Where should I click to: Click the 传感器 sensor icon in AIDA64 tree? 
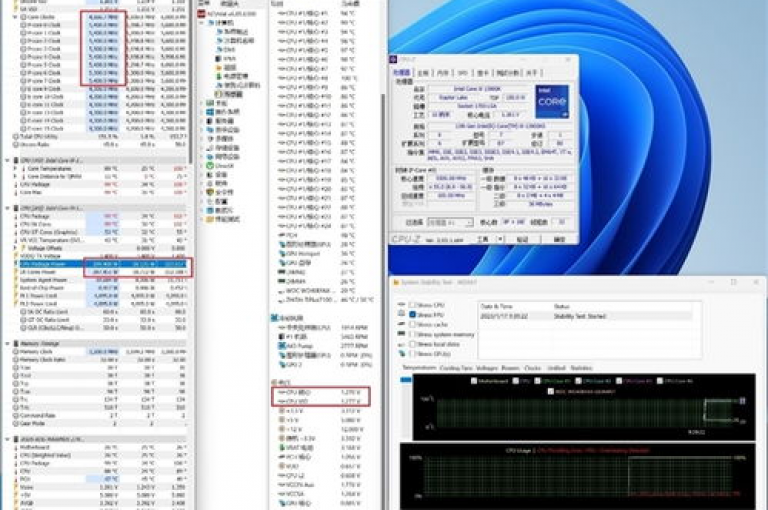click(219, 94)
